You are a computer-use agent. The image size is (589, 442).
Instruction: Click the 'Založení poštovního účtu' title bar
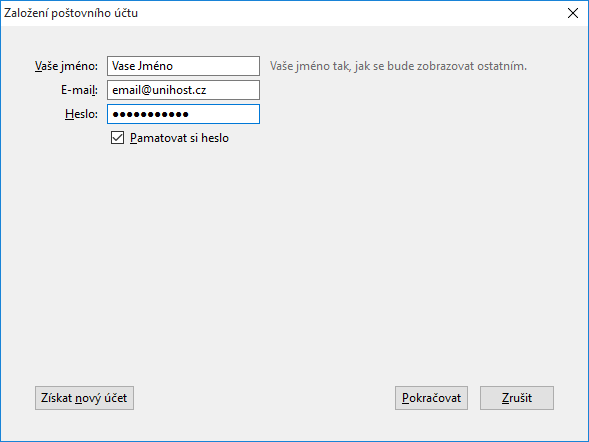click(71, 13)
